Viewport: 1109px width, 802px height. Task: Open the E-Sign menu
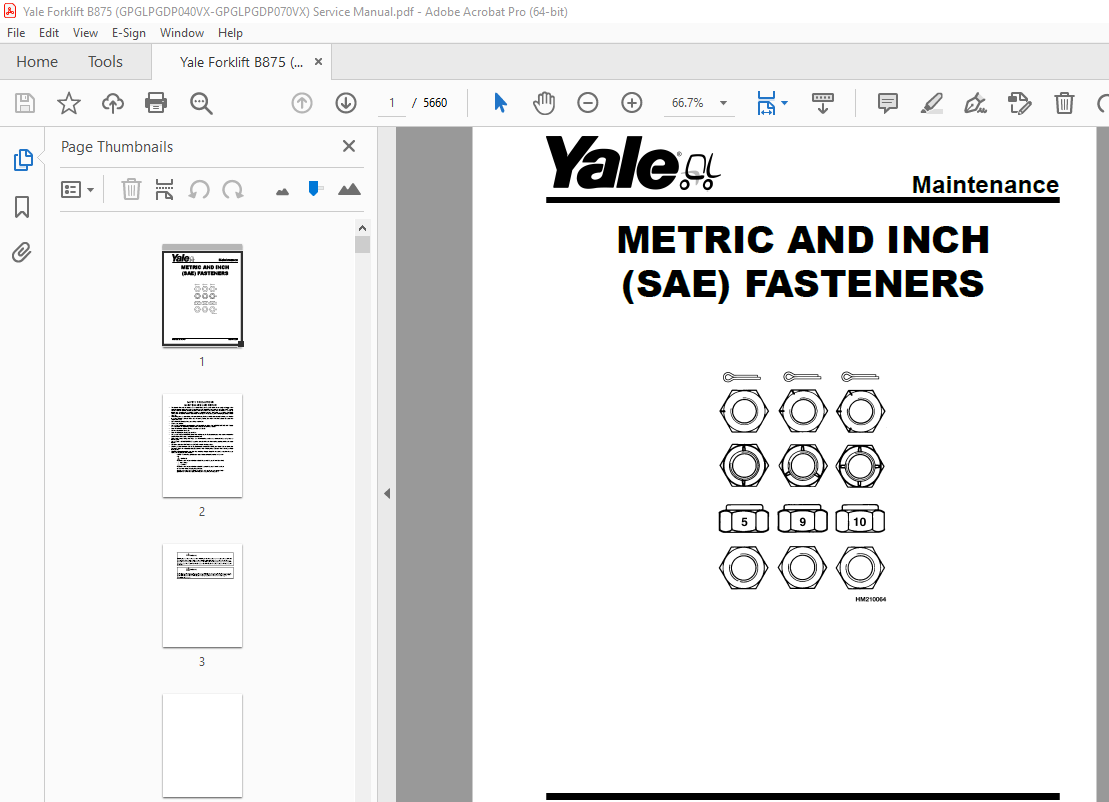coord(129,33)
